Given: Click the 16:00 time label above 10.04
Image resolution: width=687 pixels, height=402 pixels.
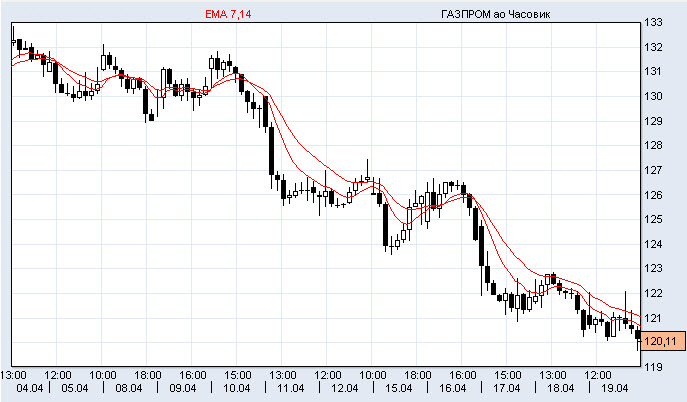Looking at the screenshot, I should [193, 375].
